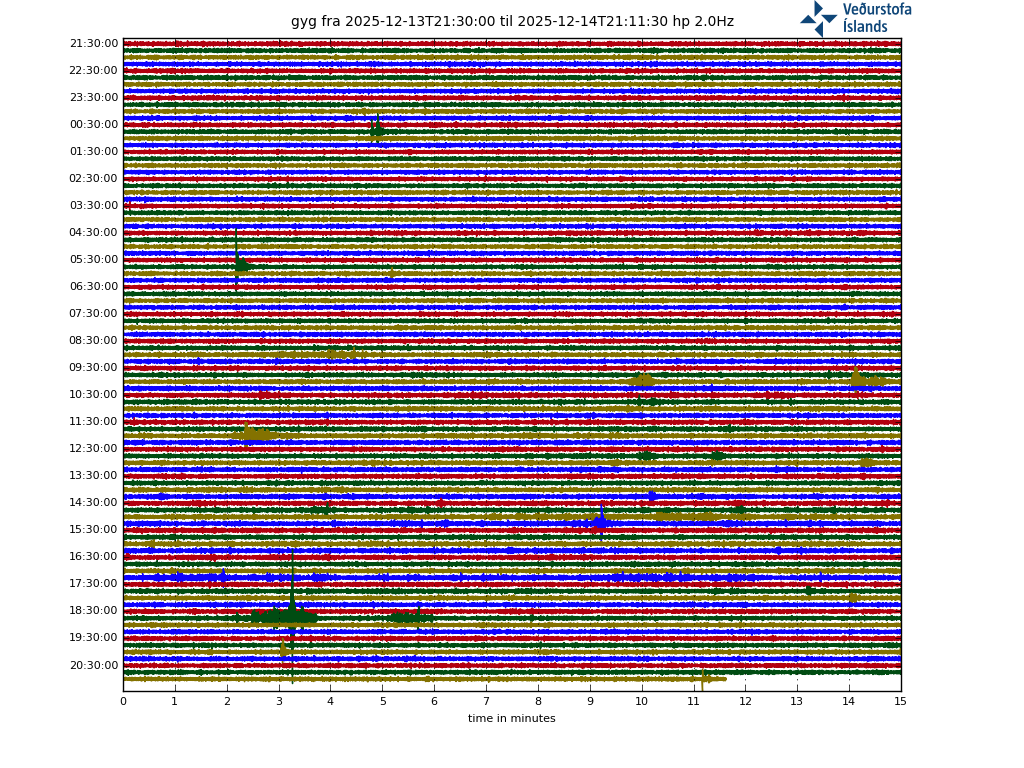Image resolution: width=1024 pixels, height=768 pixels.
Task: Click the 20:30:00 row label
Action: pyautogui.click(x=94, y=665)
